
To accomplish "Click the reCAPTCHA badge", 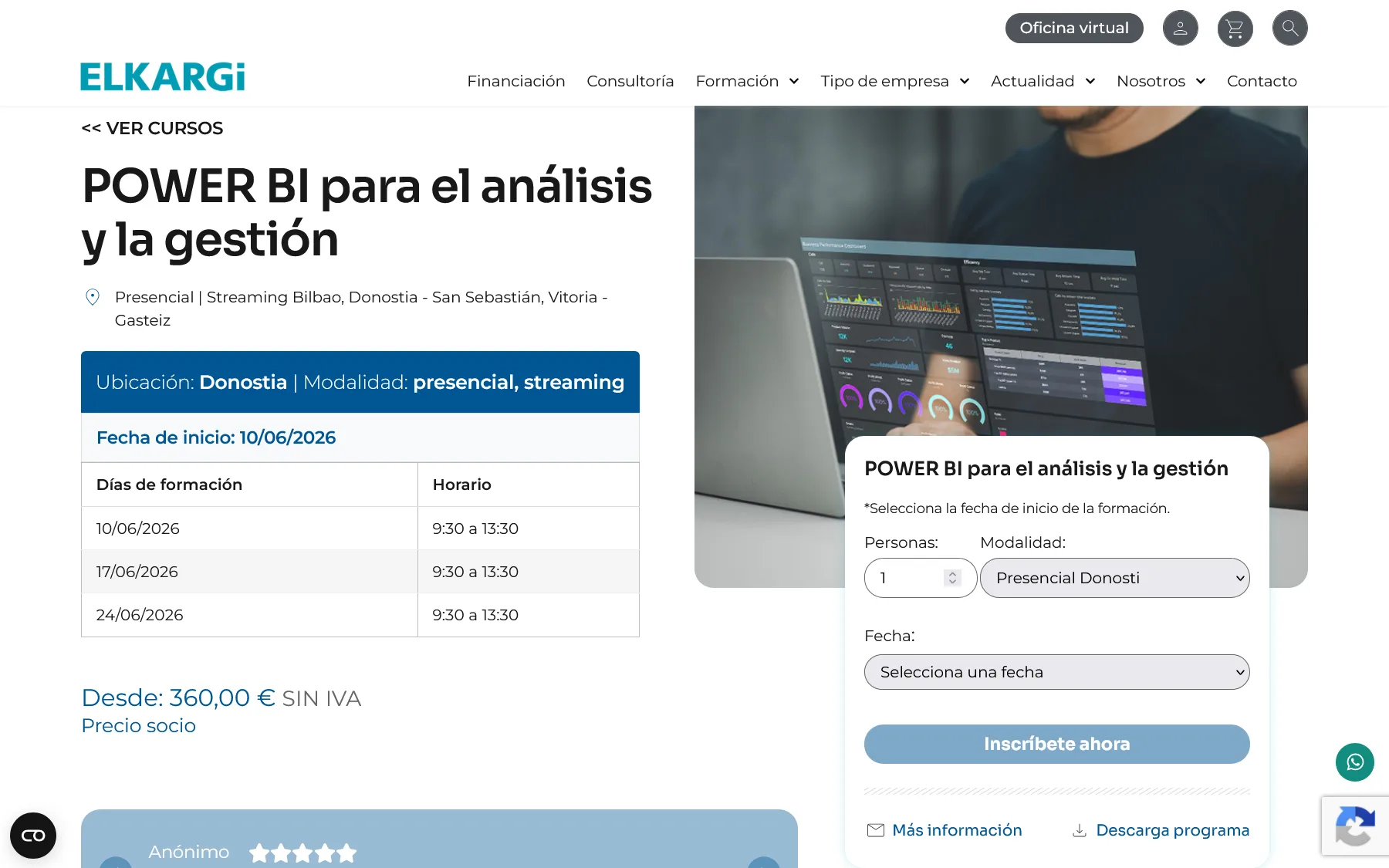I will [1355, 826].
